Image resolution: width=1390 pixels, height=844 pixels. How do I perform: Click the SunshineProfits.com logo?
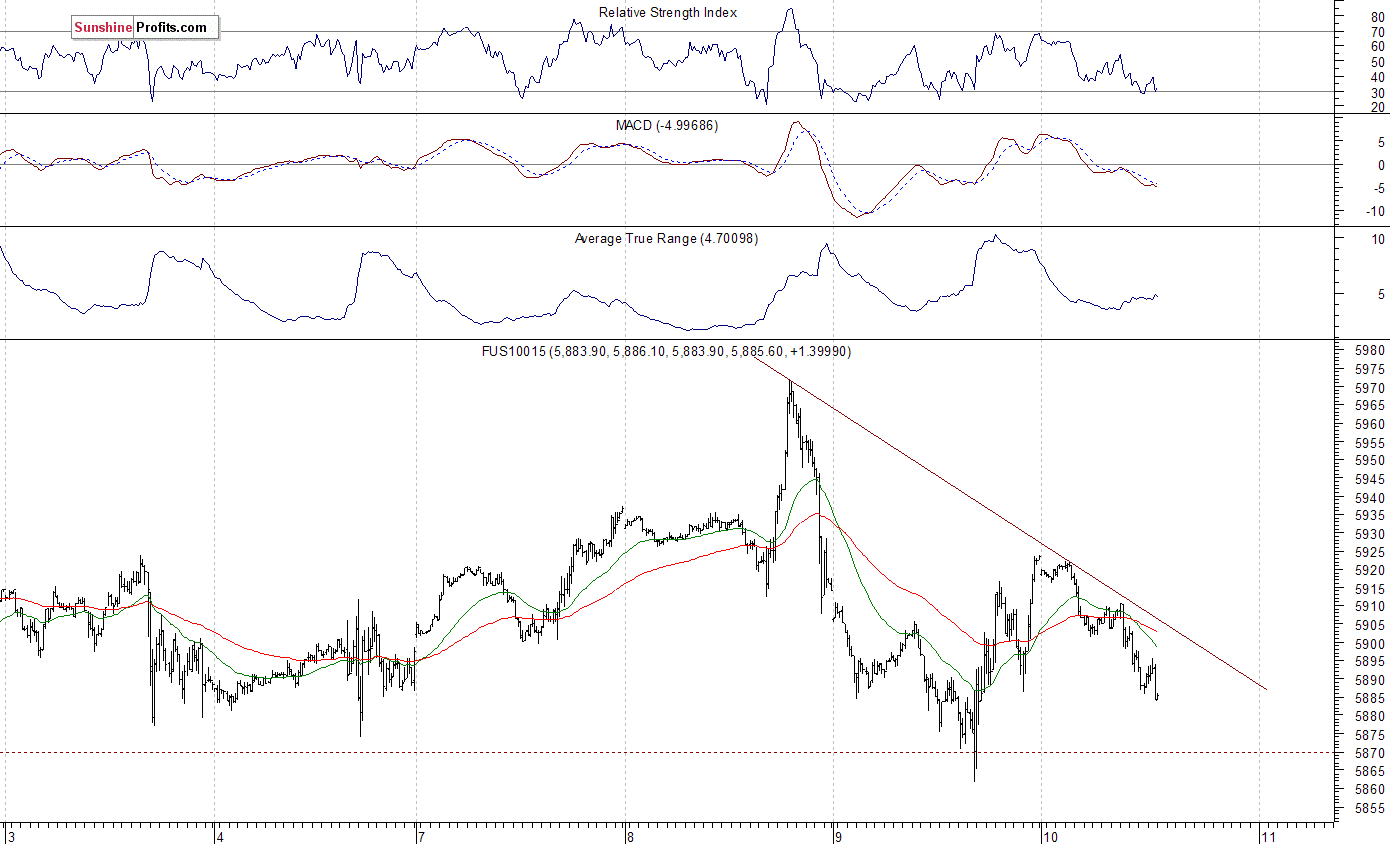[145, 28]
